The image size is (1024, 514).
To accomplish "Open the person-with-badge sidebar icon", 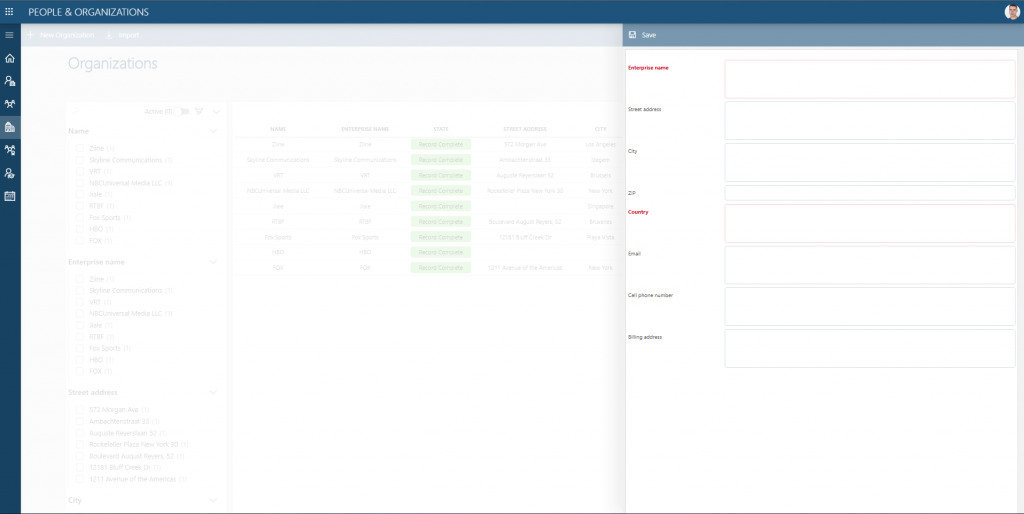I will (10, 81).
